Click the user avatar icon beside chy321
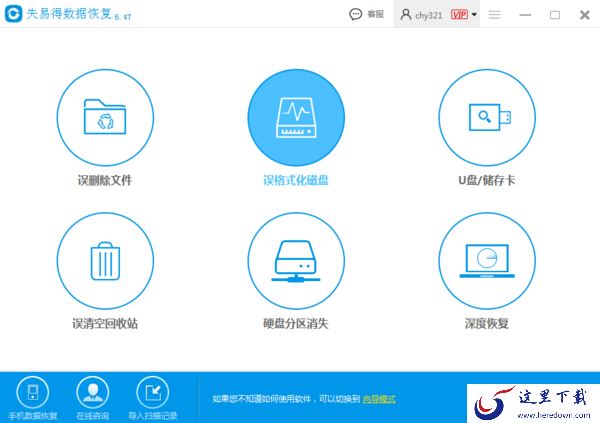600x423 pixels. tap(406, 15)
